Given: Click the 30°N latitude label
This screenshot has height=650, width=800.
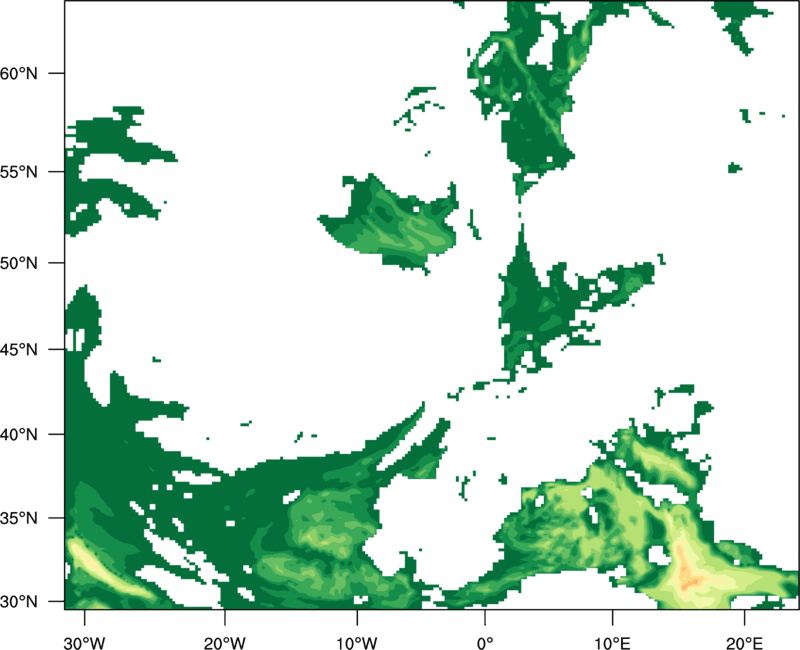Looking at the screenshot, I should click(19, 602).
